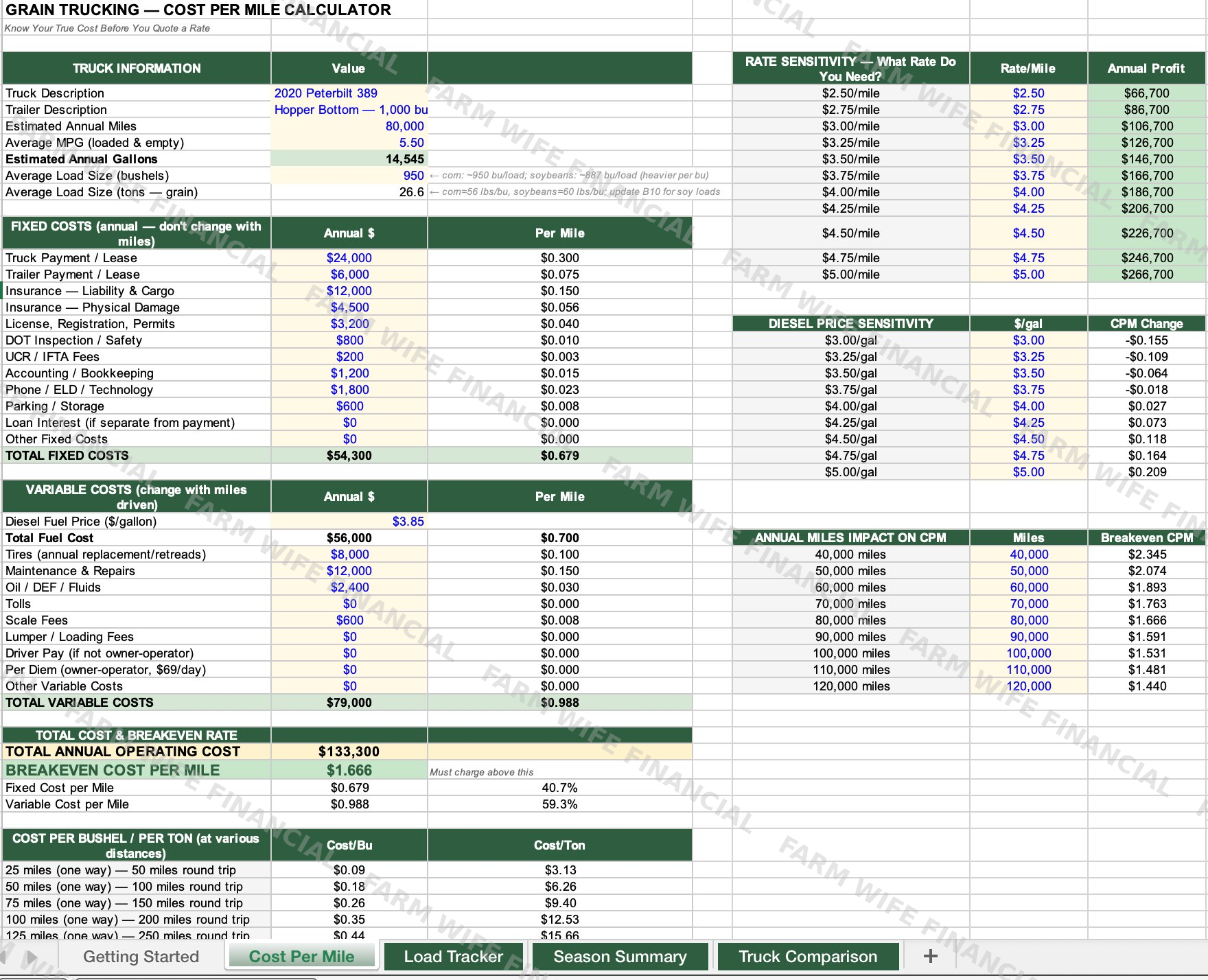This screenshot has height=980, width=1208.
Task: Click the Hopper Bottom trailer description cell
Action: click(x=349, y=110)
